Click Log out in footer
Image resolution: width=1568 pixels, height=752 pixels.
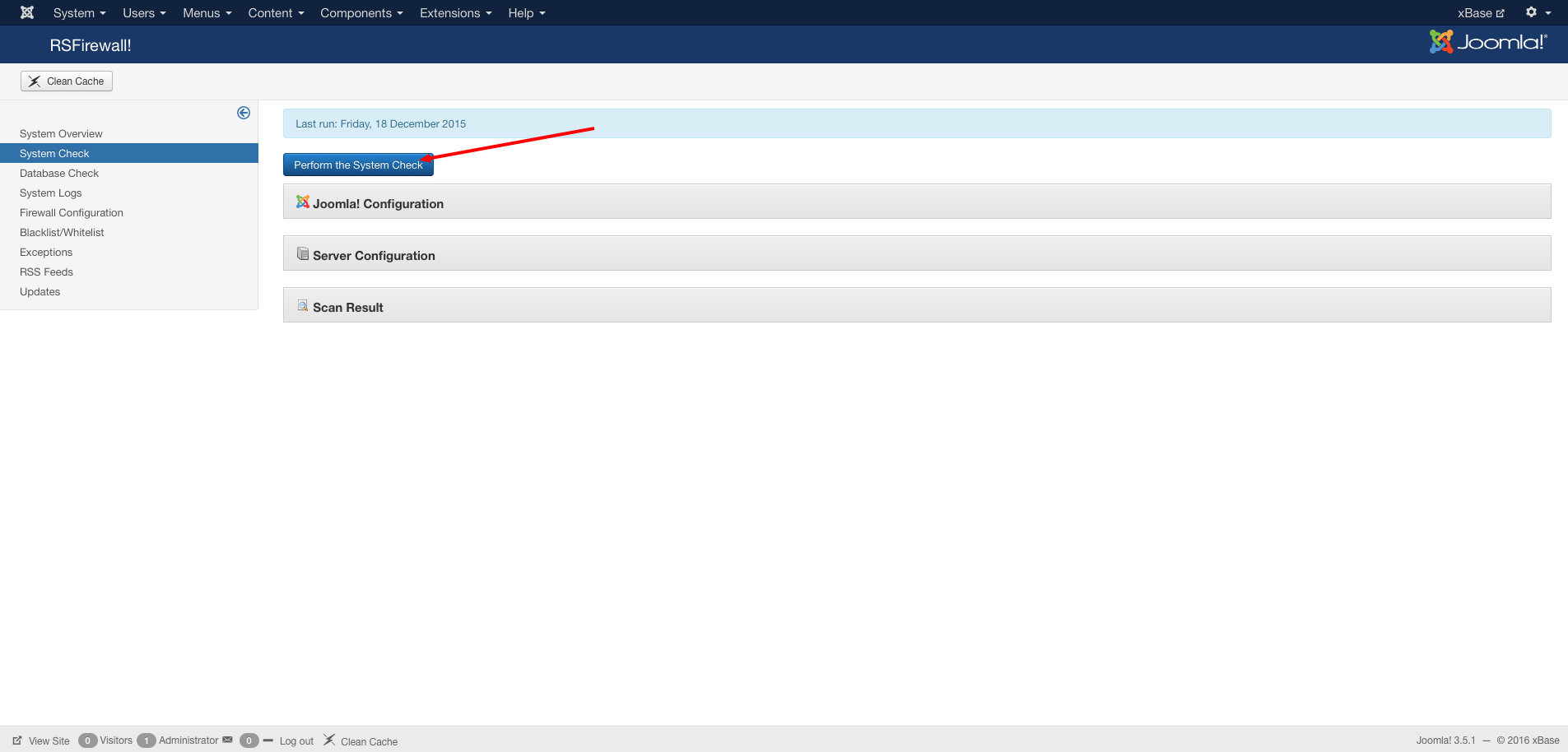point(296,740)
